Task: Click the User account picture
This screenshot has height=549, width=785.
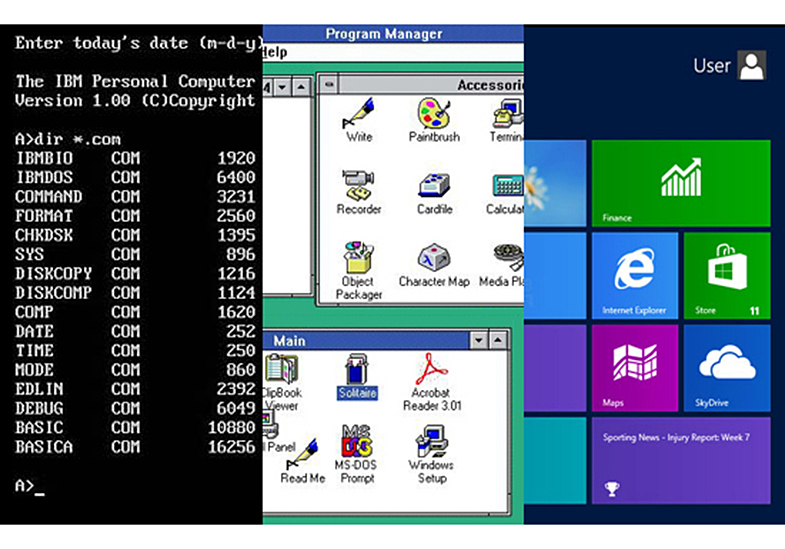Action: tap(751, 65)
